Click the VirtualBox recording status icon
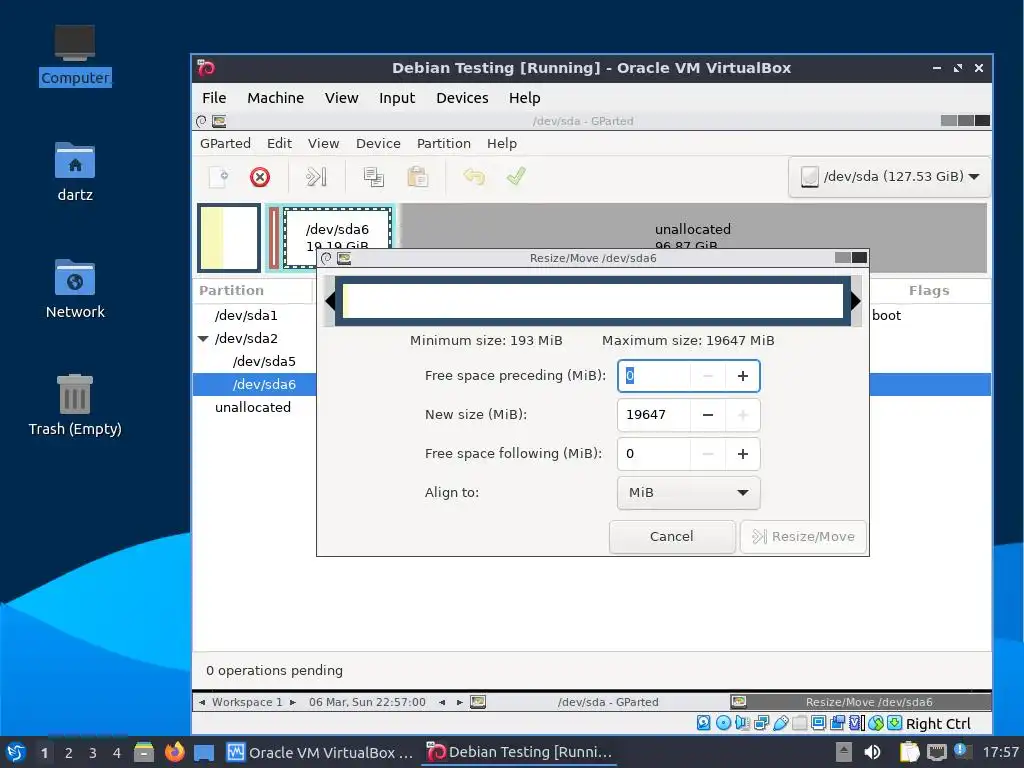This screenshot has height=768, width=1024. pyautogui.click(x=837, y=723)
